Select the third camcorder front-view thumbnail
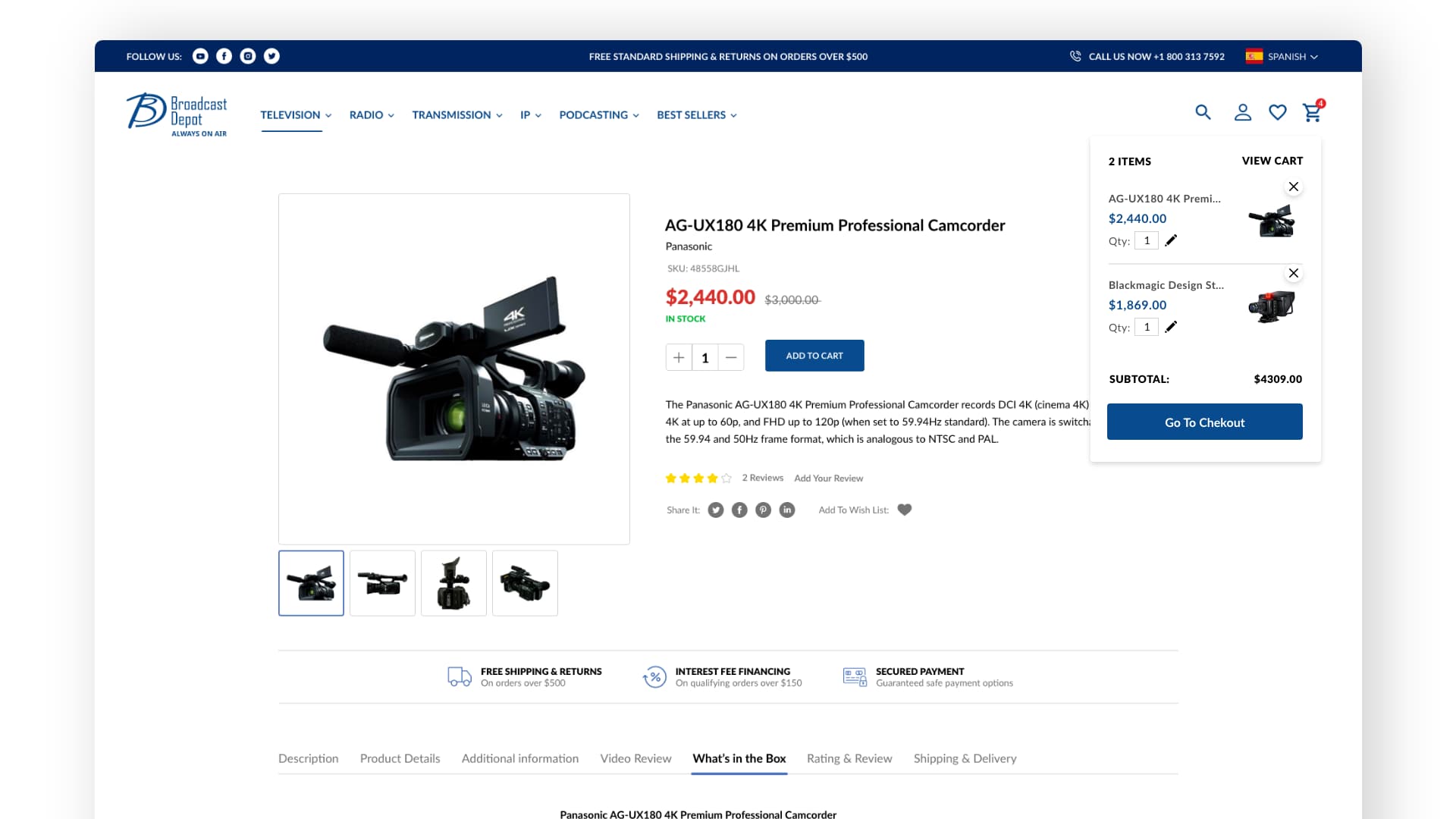The width and height of the screenshot is (1456, 819). (x=453, y=583)
